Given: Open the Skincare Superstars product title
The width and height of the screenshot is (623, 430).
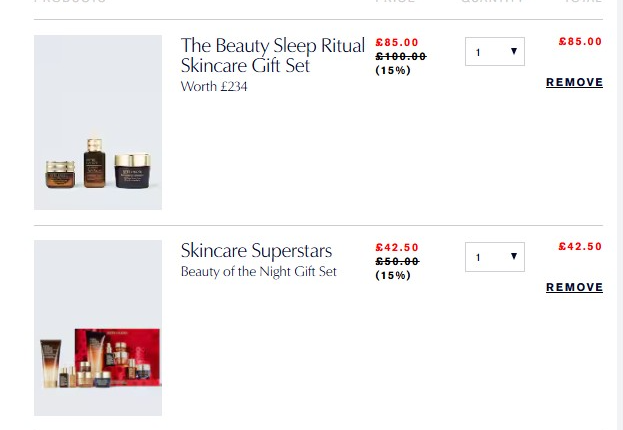Looking at the screenshot, I should point(256,250).
